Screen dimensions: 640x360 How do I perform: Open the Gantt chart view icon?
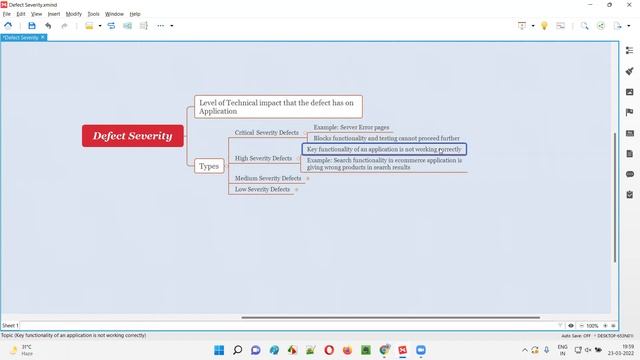click(x=561, y=26)
